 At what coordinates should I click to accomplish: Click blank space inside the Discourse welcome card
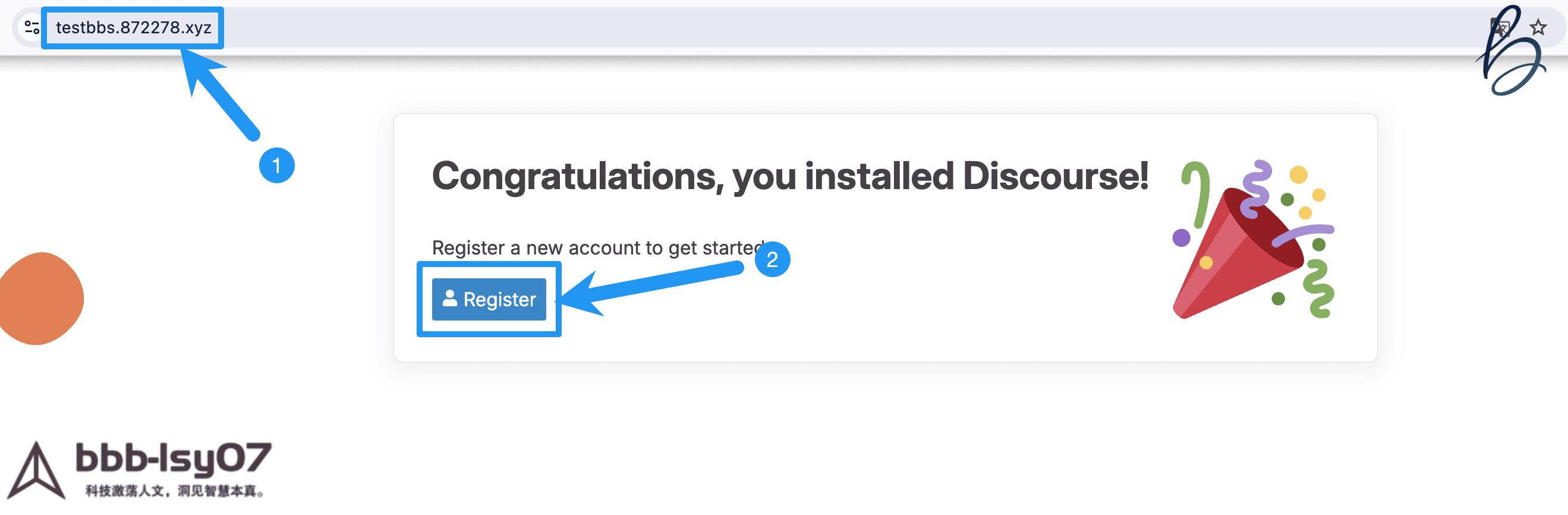tap(852, 316)
